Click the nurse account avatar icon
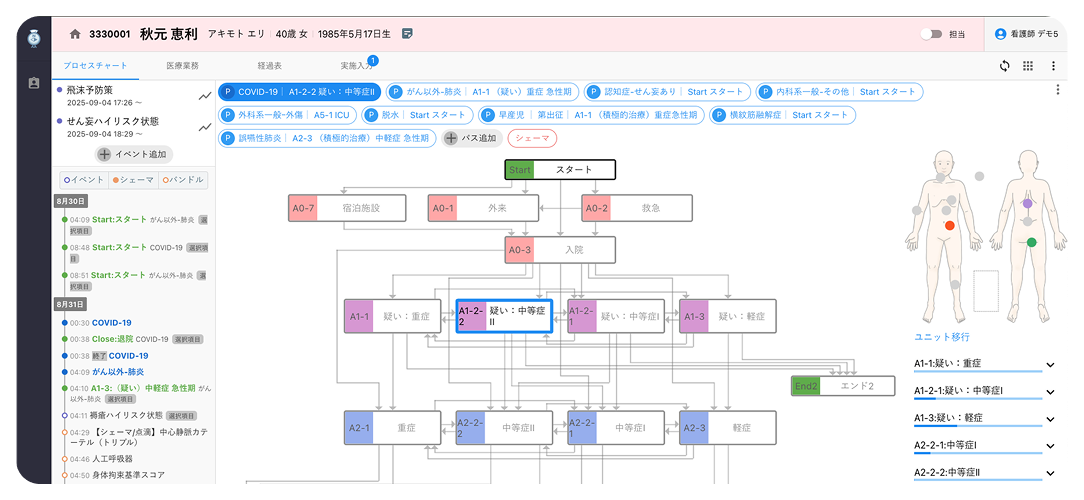This screenshot has width=1084, height=500. point(1000,34)
